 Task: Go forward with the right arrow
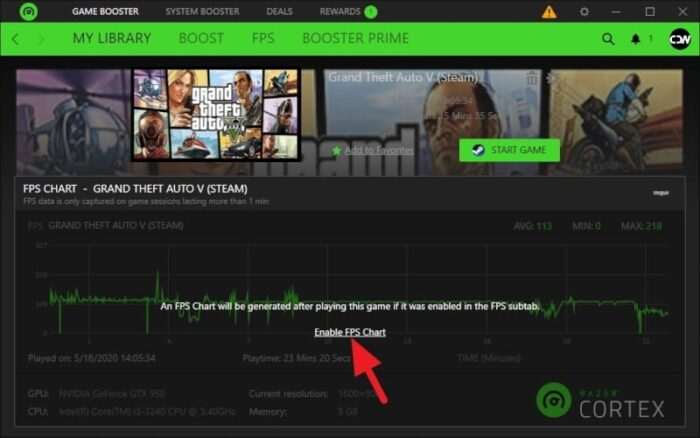[x=41, y=39]
